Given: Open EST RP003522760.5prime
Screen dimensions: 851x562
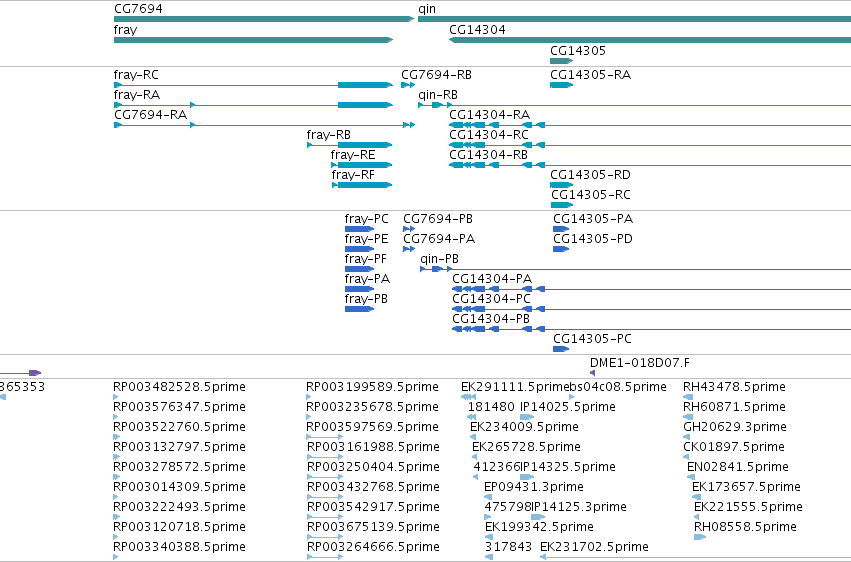Looking at the screenshot, I should [x=179, y=427].
